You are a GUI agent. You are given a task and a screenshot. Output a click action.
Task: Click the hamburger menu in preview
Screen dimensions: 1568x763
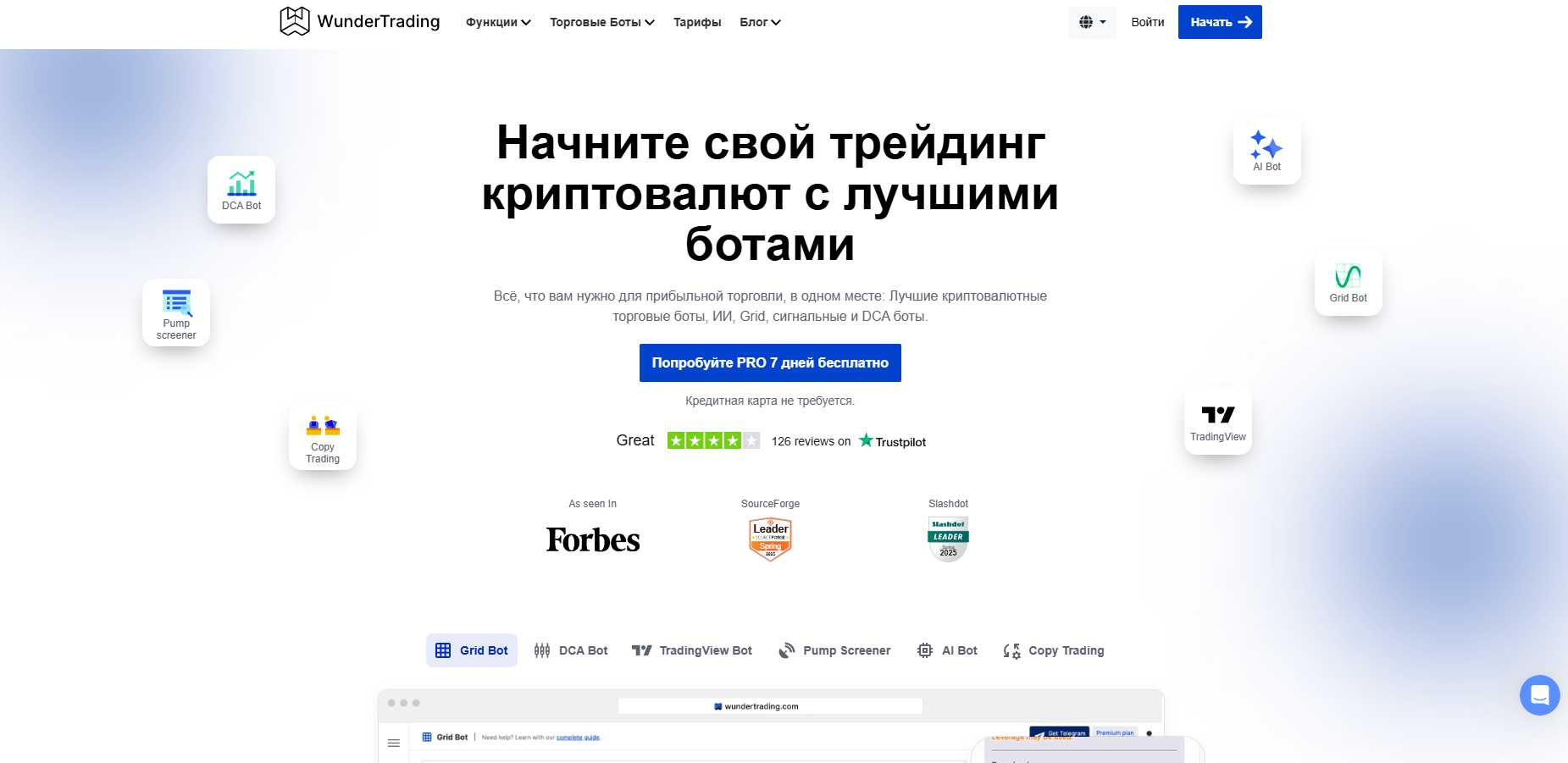point(394,743)
